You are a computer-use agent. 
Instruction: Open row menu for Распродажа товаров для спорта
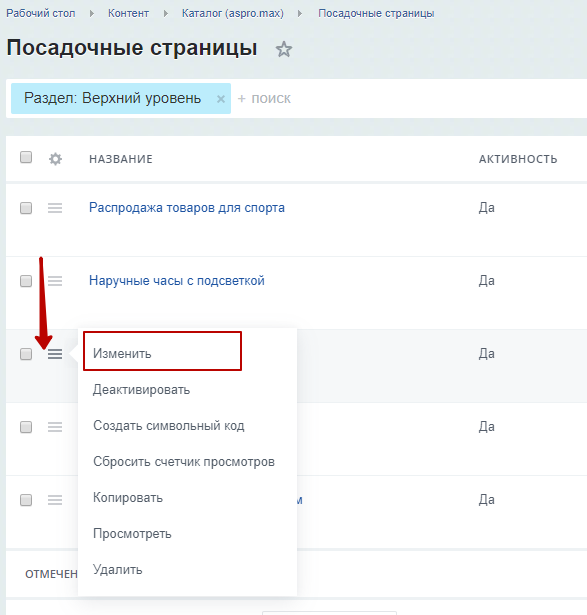pos(55,208)
